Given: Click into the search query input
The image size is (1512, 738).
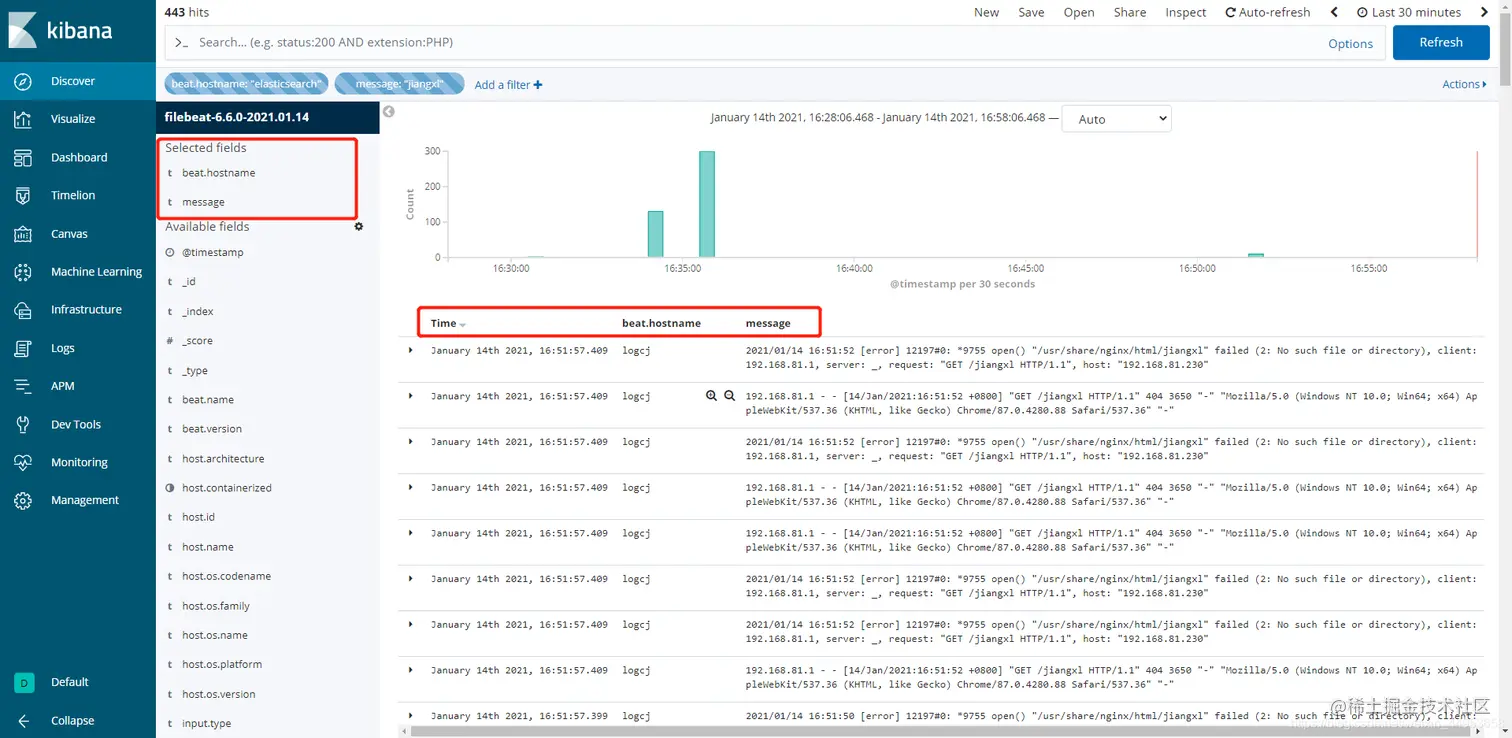Looking at the screenshot, I should [x=740, y=42].
